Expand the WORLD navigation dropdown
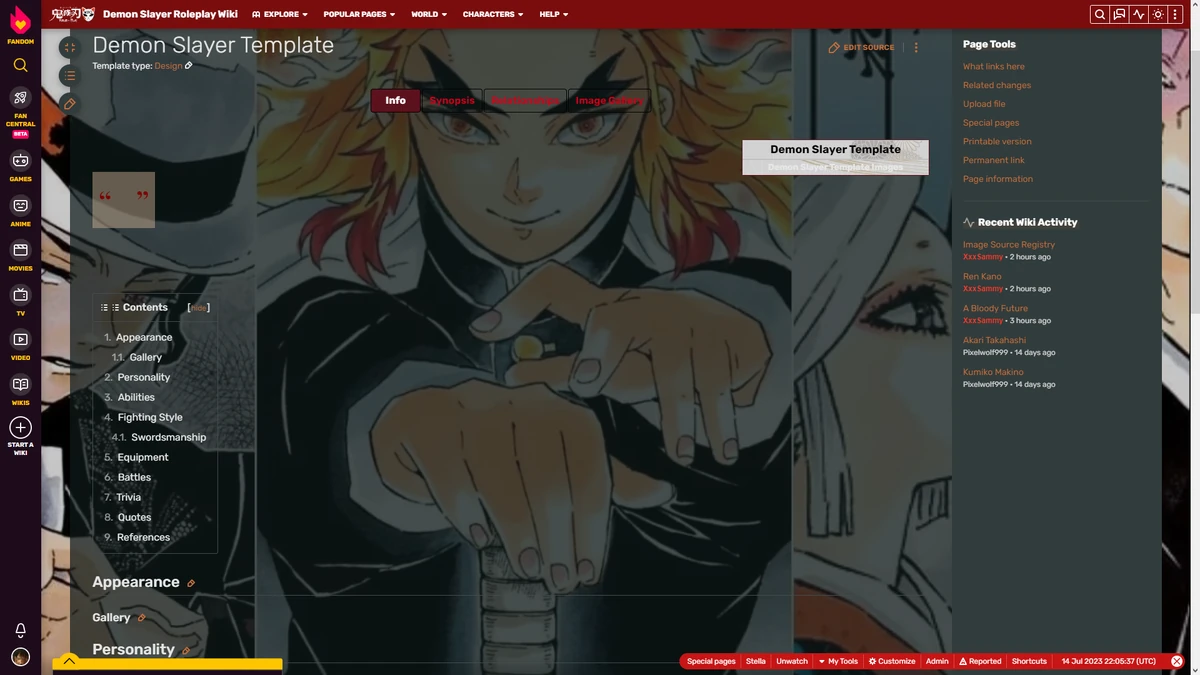 [x=428, y=14]
